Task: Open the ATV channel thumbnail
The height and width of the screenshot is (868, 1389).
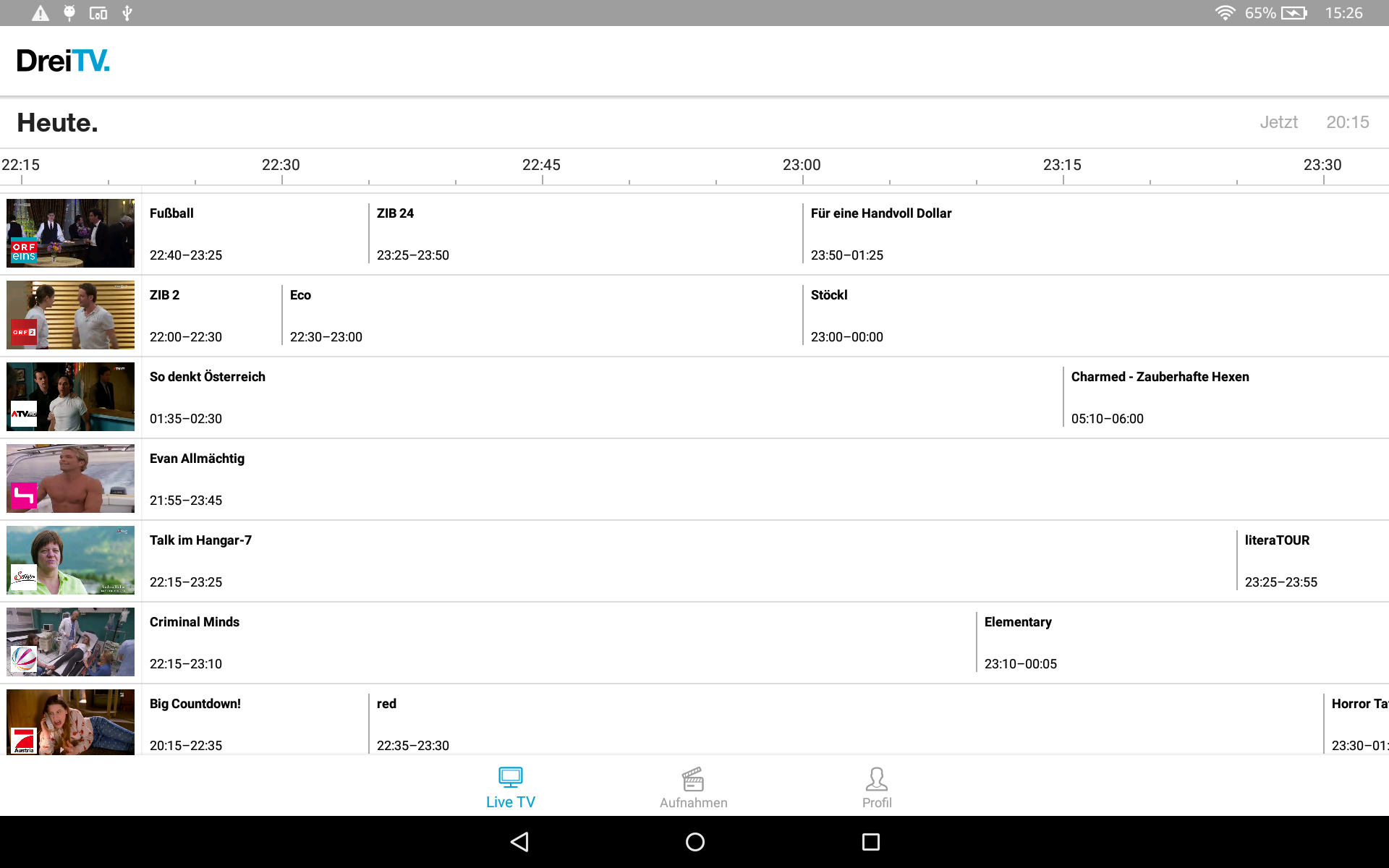Action: pyautogui.click(x=70, y=396)
